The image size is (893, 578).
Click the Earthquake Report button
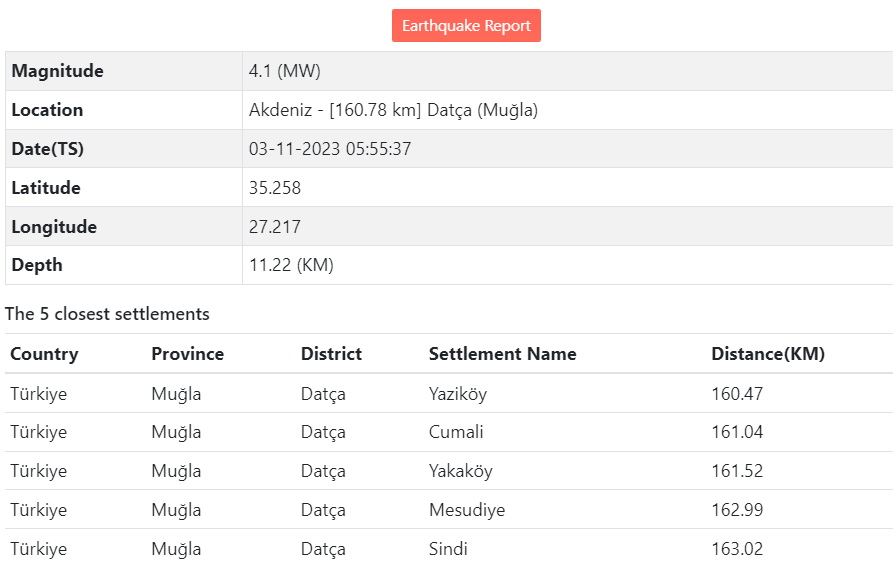pos(466,26)
